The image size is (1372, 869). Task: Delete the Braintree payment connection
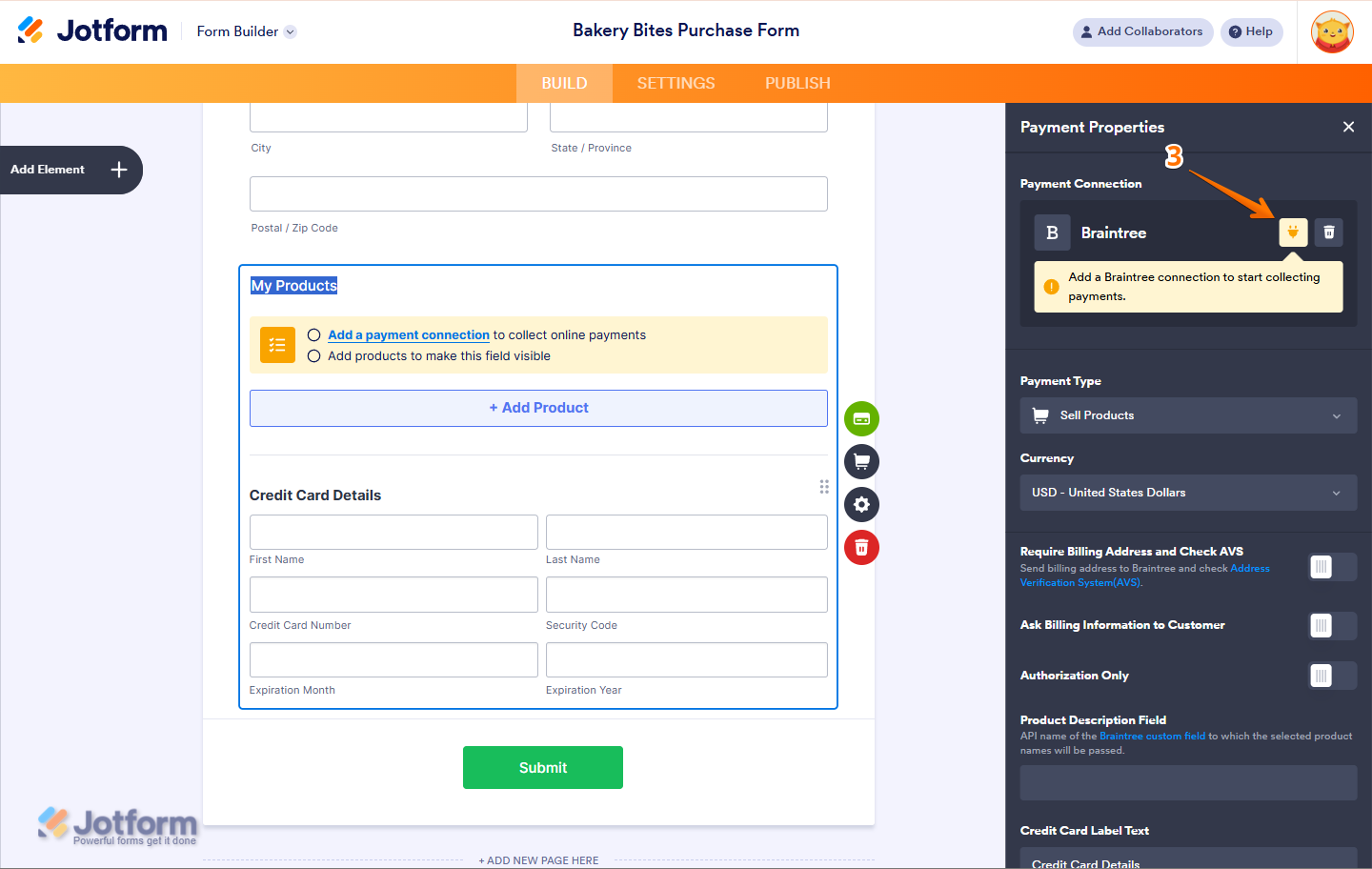[x=1329, y=232]
